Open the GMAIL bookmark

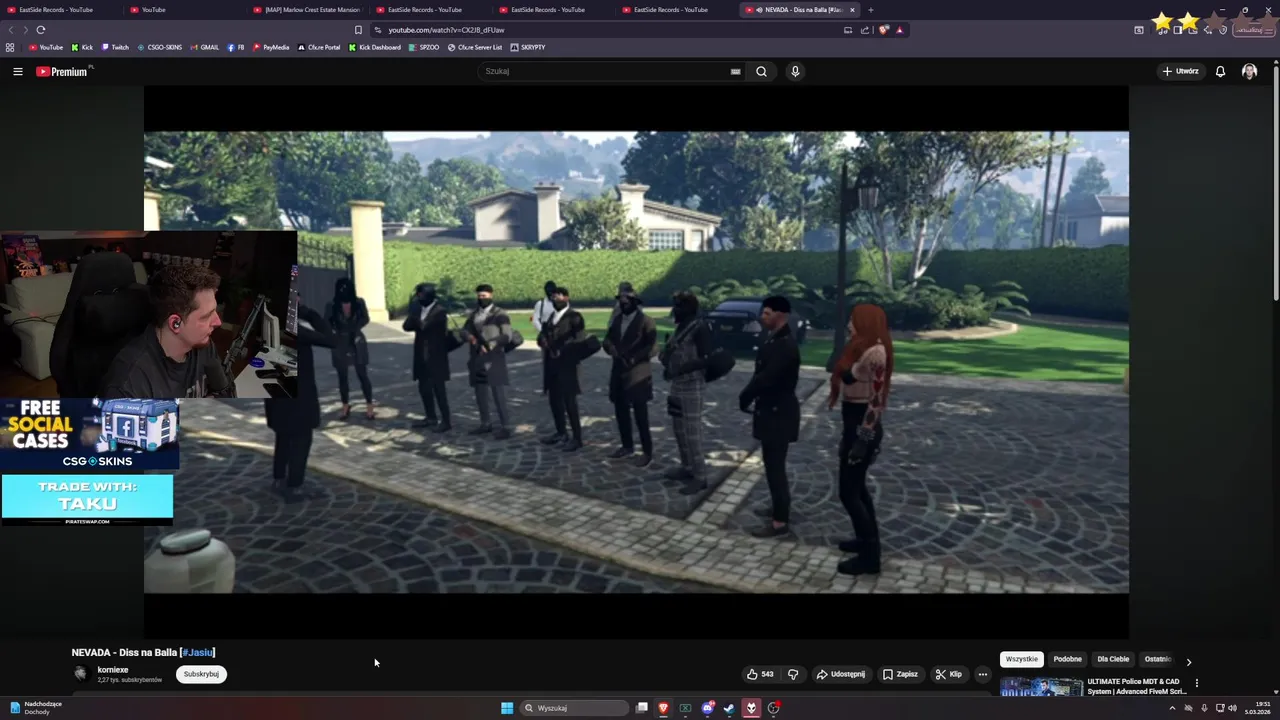tap(204, 47)
